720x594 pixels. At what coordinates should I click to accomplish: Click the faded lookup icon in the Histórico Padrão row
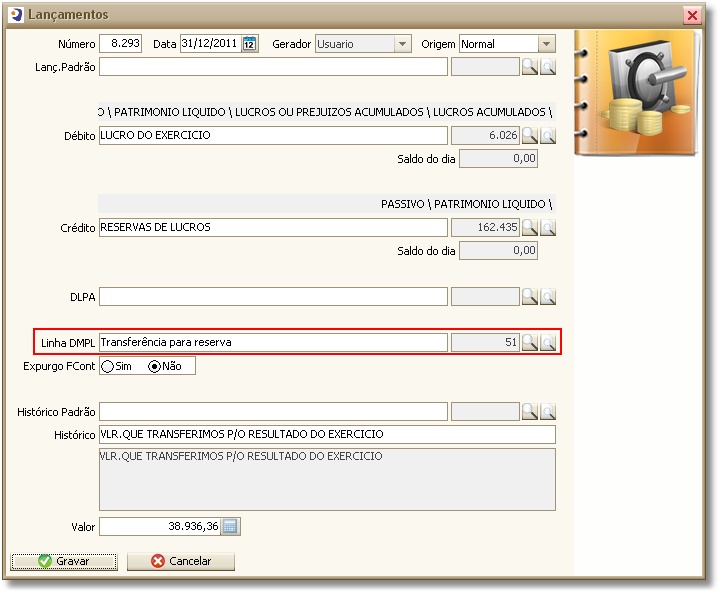point(547,411)
